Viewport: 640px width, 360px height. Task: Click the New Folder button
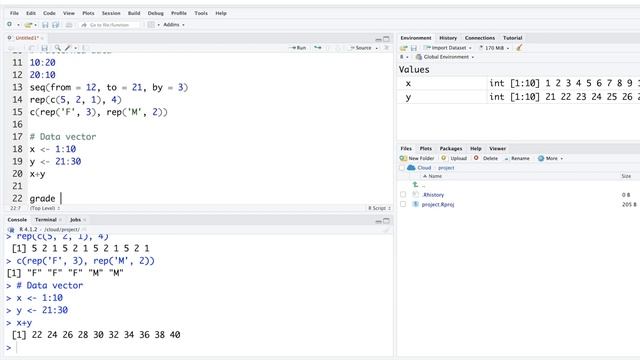click(417, 158)
